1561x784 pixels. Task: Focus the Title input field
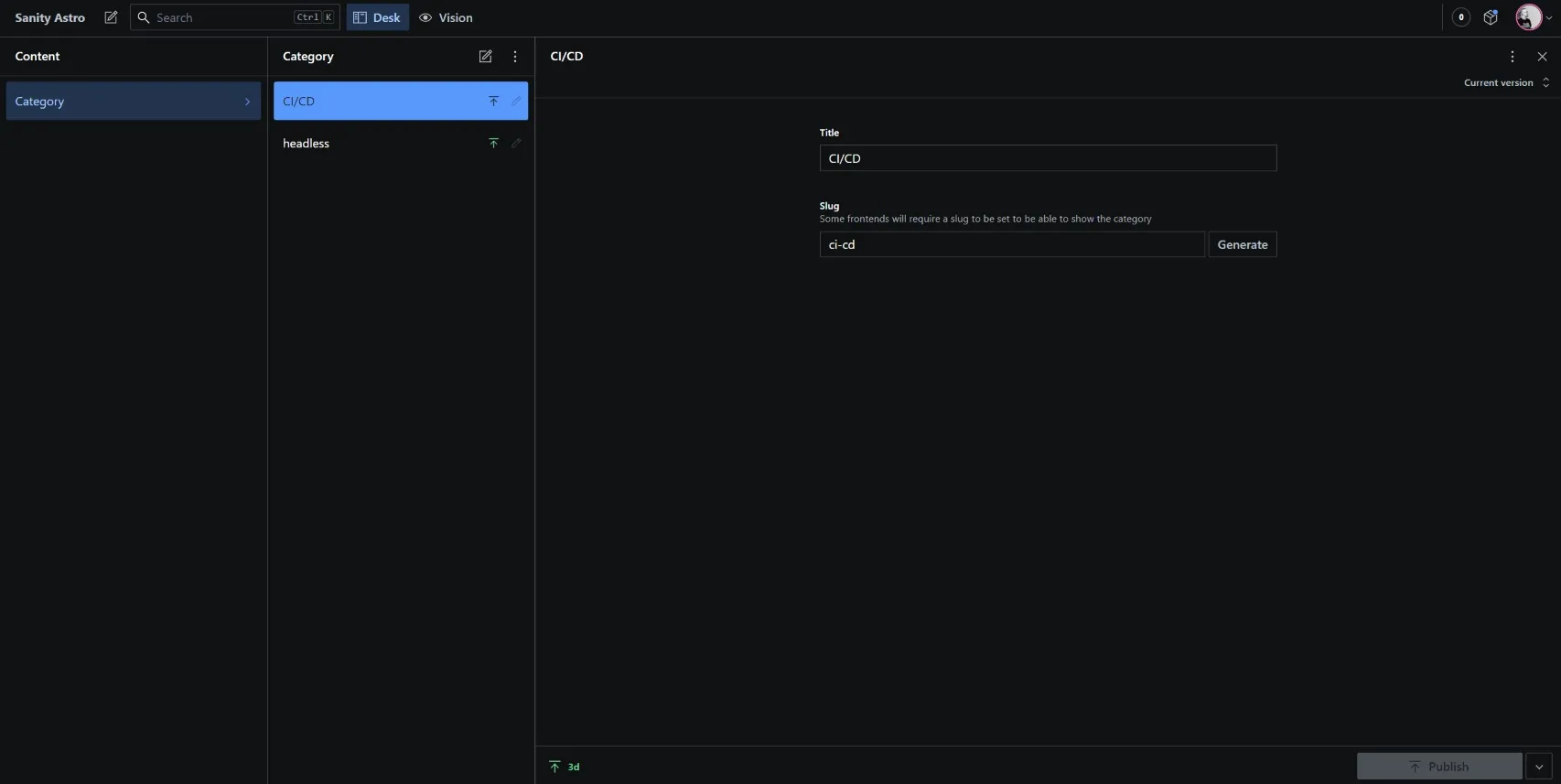coord(1047,158)
